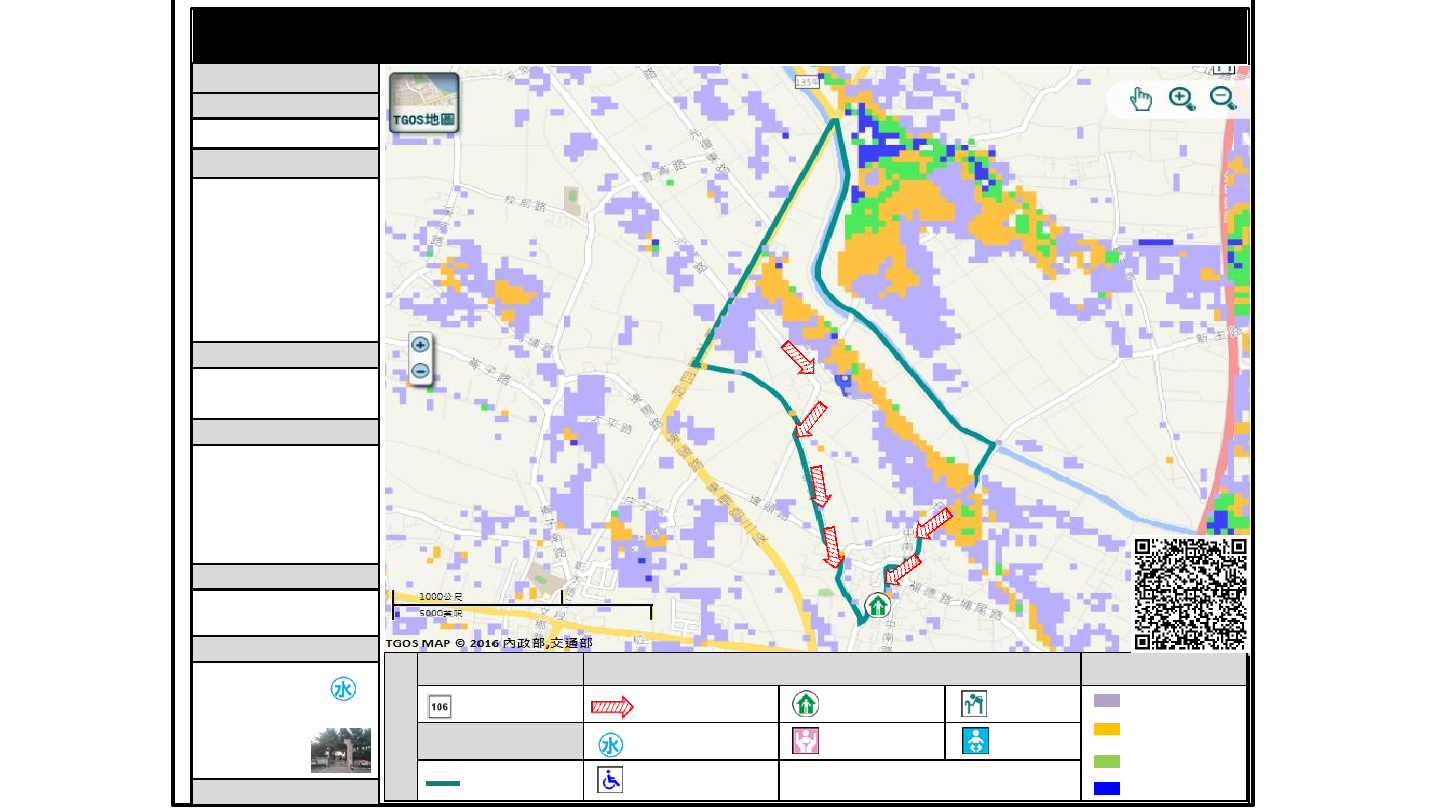
Task: Click the pink person legend icon
Action: pyautogui.click(x=806, y=741)
